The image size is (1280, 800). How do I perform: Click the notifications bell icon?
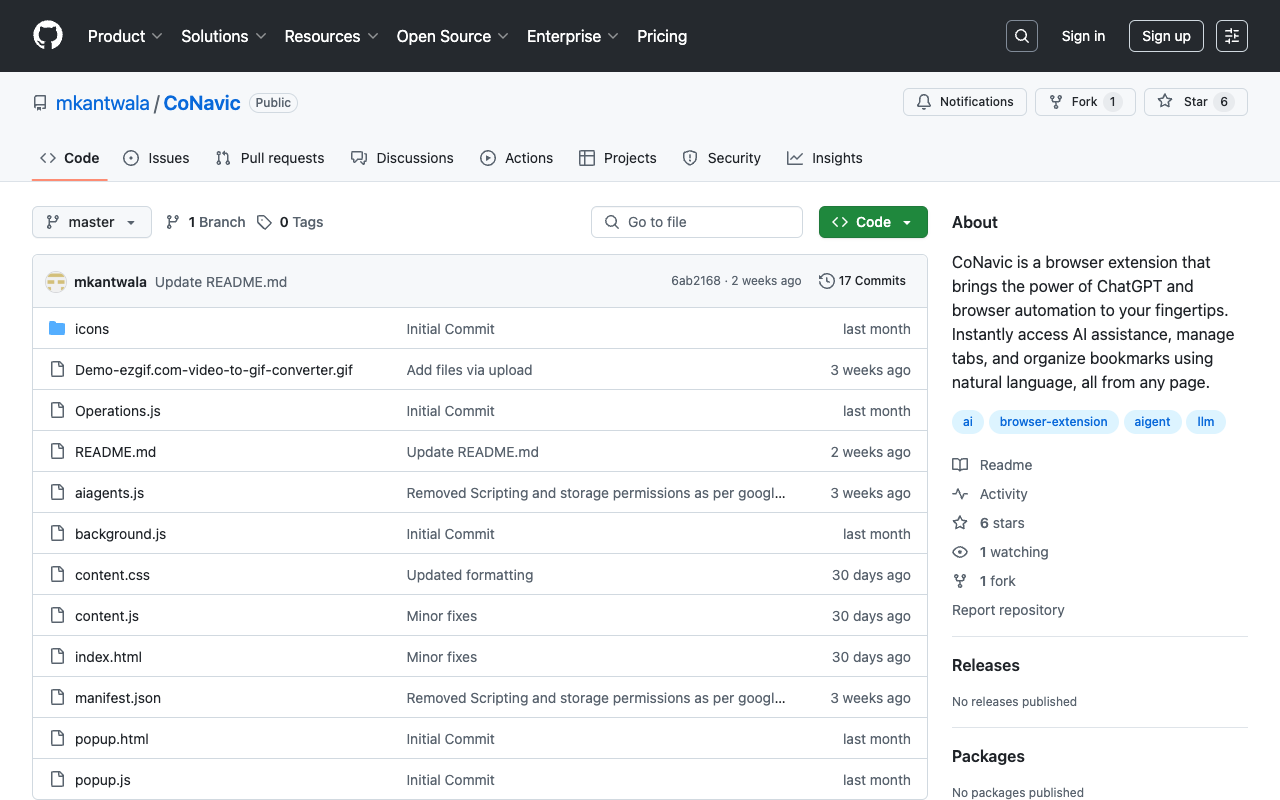(x=923, y=101)
